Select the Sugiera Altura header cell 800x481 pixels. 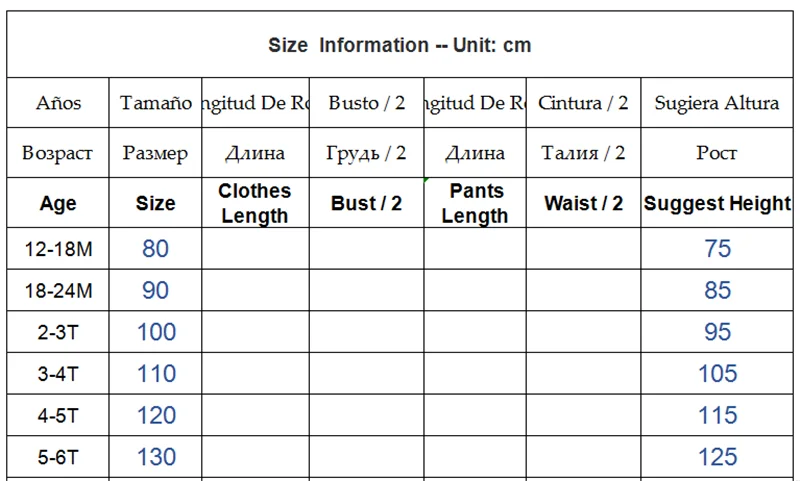pos(716,103)
